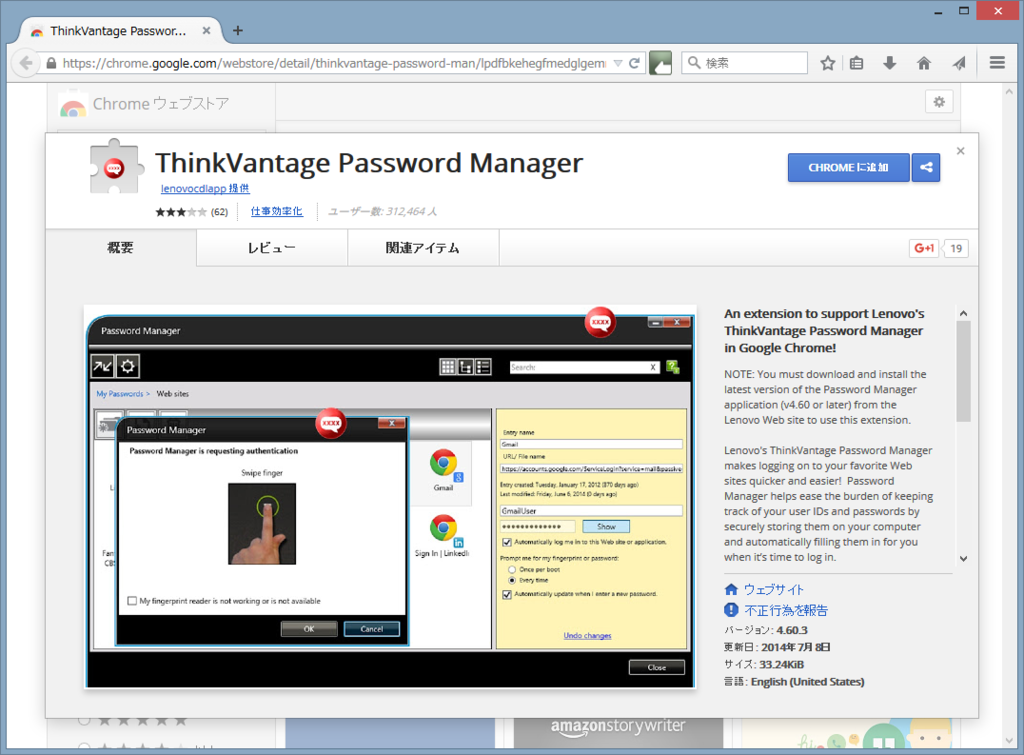Screen dimensions: 1024x755
Task: Click OK in authentication dialog screenshot
Action: click(x=309, y=629)
